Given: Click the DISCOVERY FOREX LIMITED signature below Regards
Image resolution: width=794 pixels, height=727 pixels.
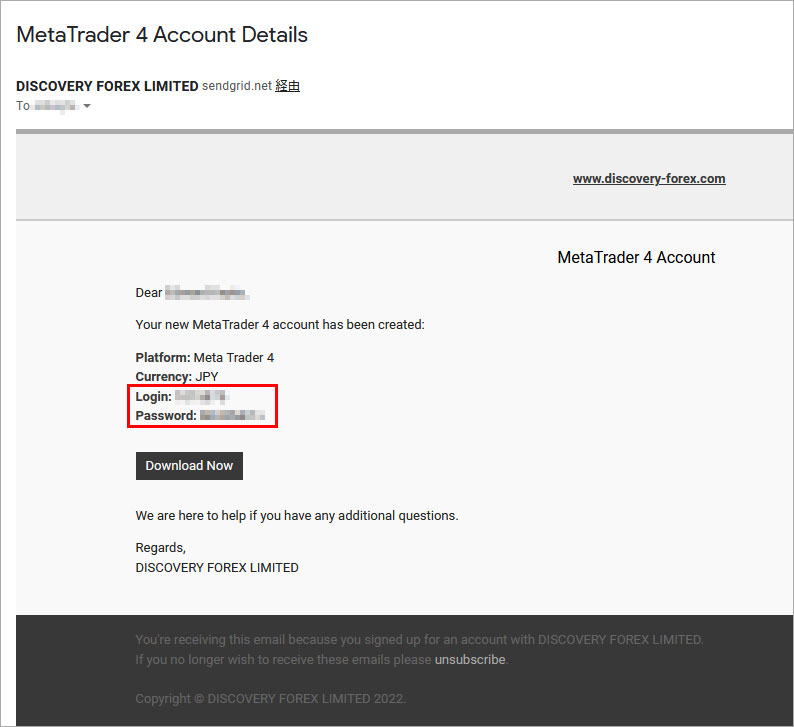Looking at the screenshot, I should click(217, 568).
